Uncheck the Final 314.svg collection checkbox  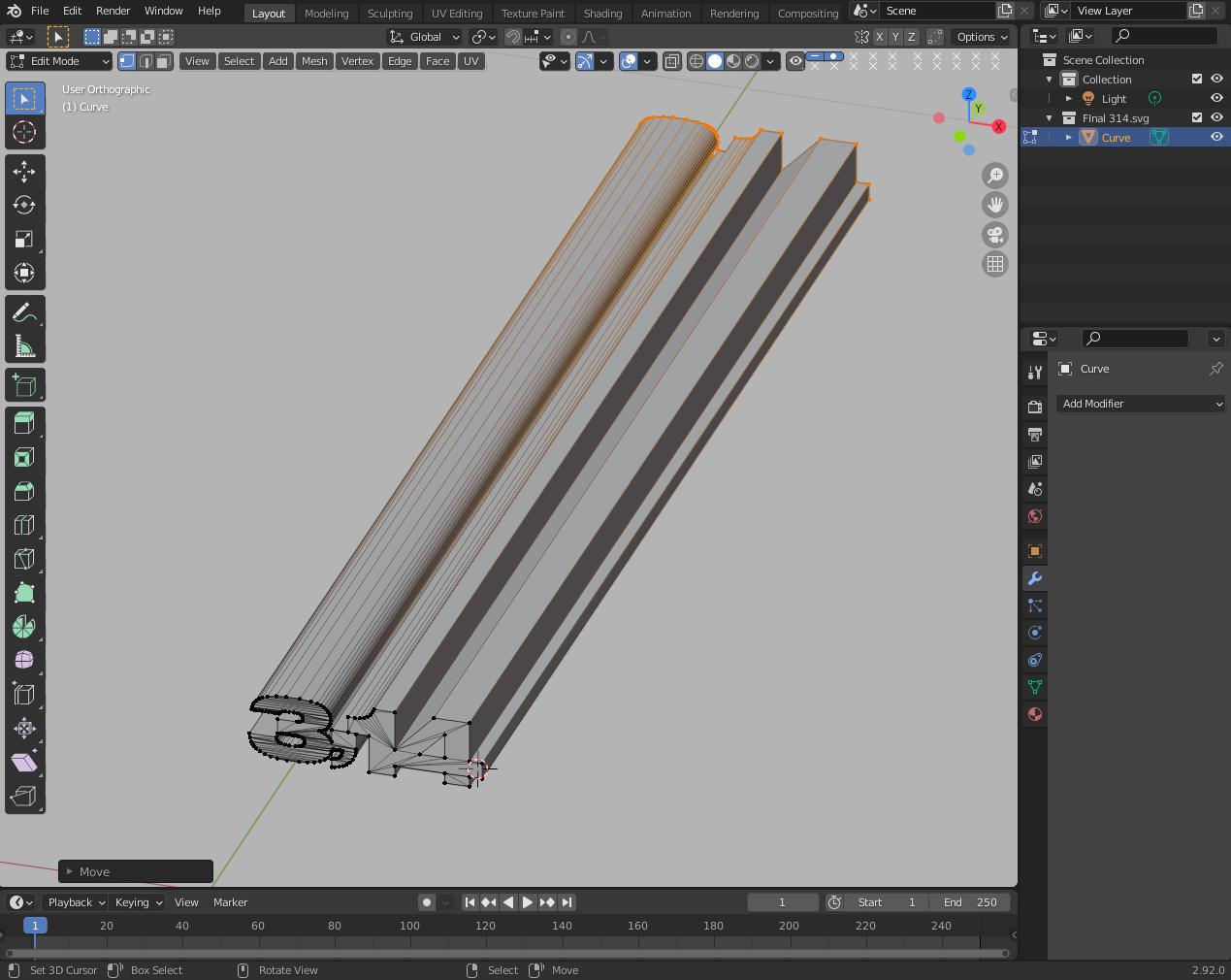tap(1196, 117)
